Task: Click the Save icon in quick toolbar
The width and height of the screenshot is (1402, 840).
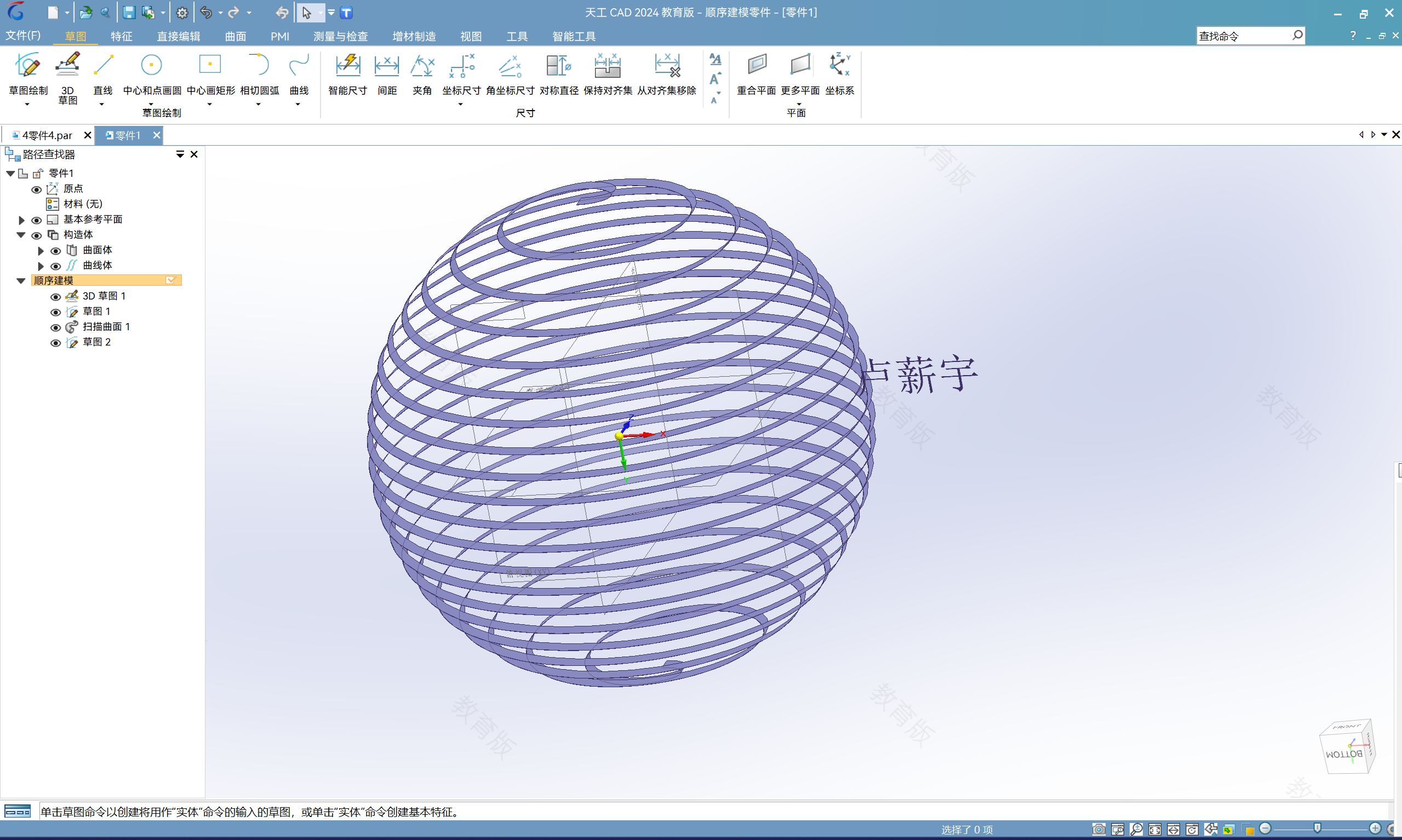Action: tap(129, 13)
